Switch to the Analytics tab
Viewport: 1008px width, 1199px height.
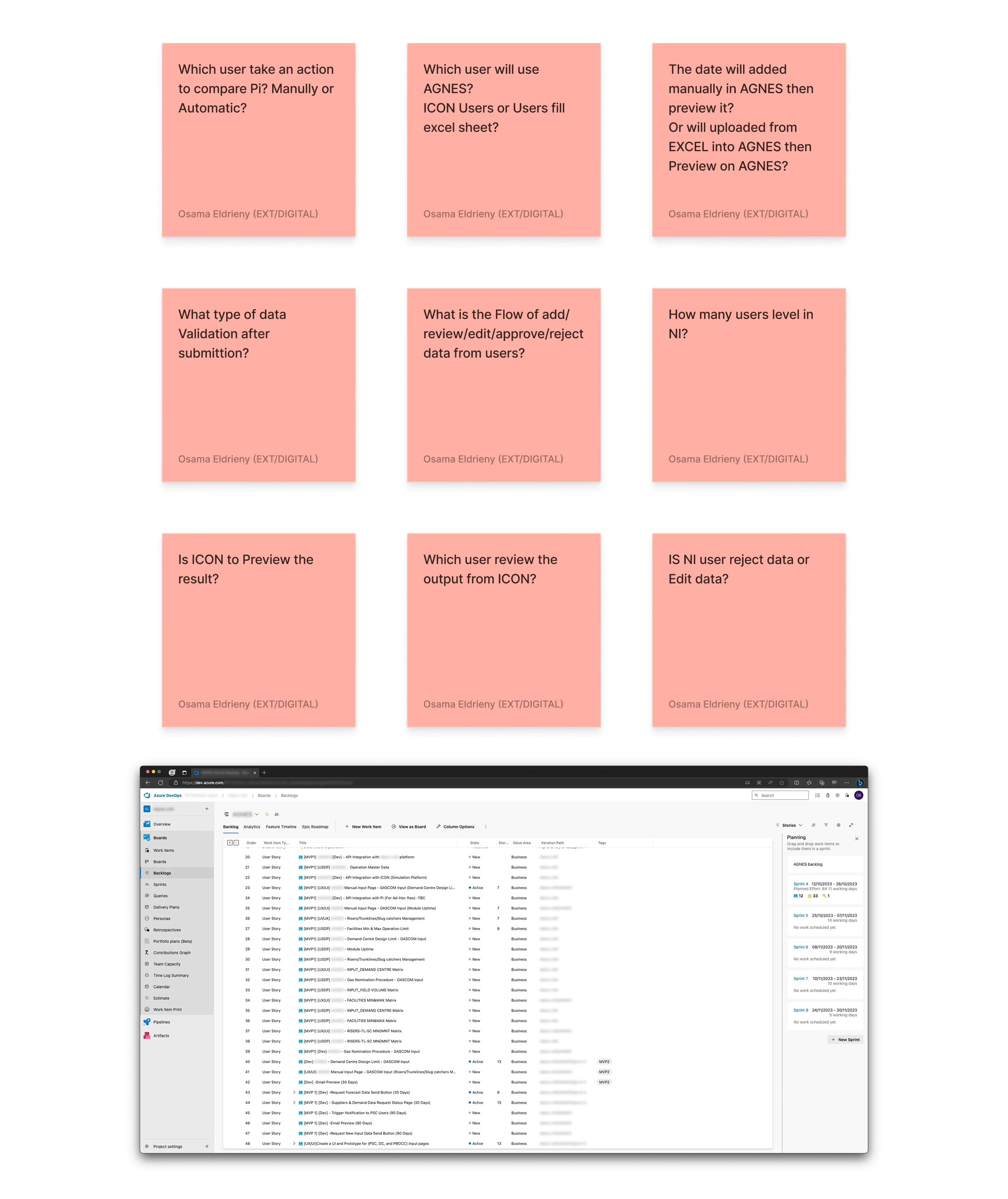pyautogui.click(x=252, y=827)
